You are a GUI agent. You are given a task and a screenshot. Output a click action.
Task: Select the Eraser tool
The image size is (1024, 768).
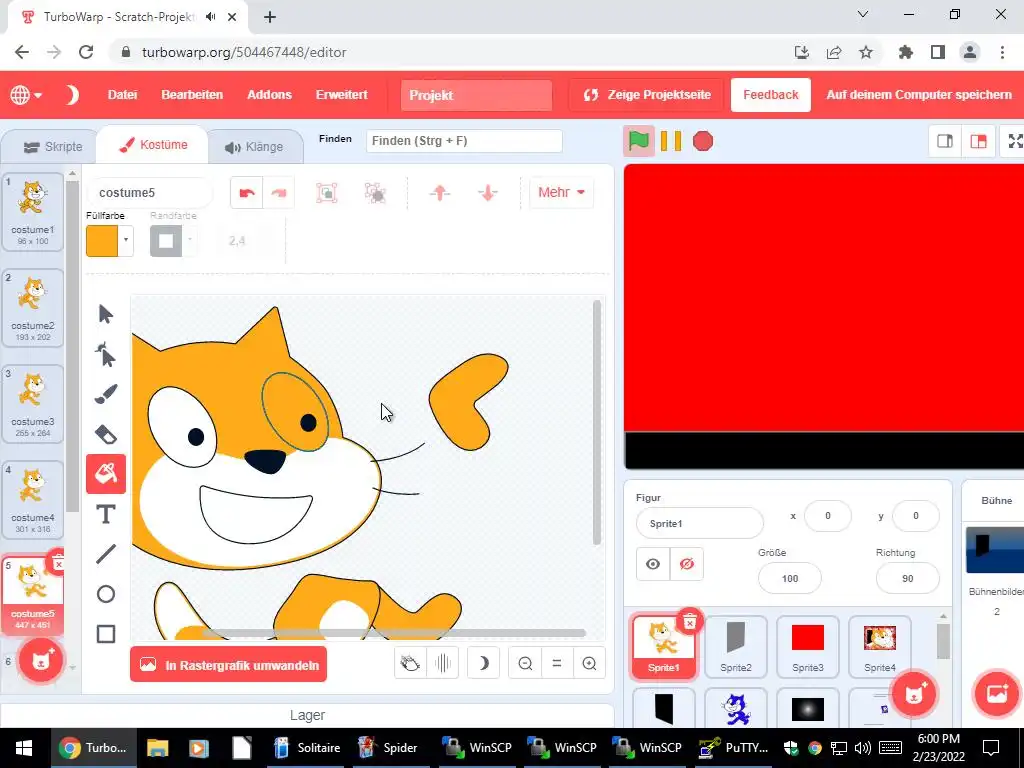tap(106, 434)
